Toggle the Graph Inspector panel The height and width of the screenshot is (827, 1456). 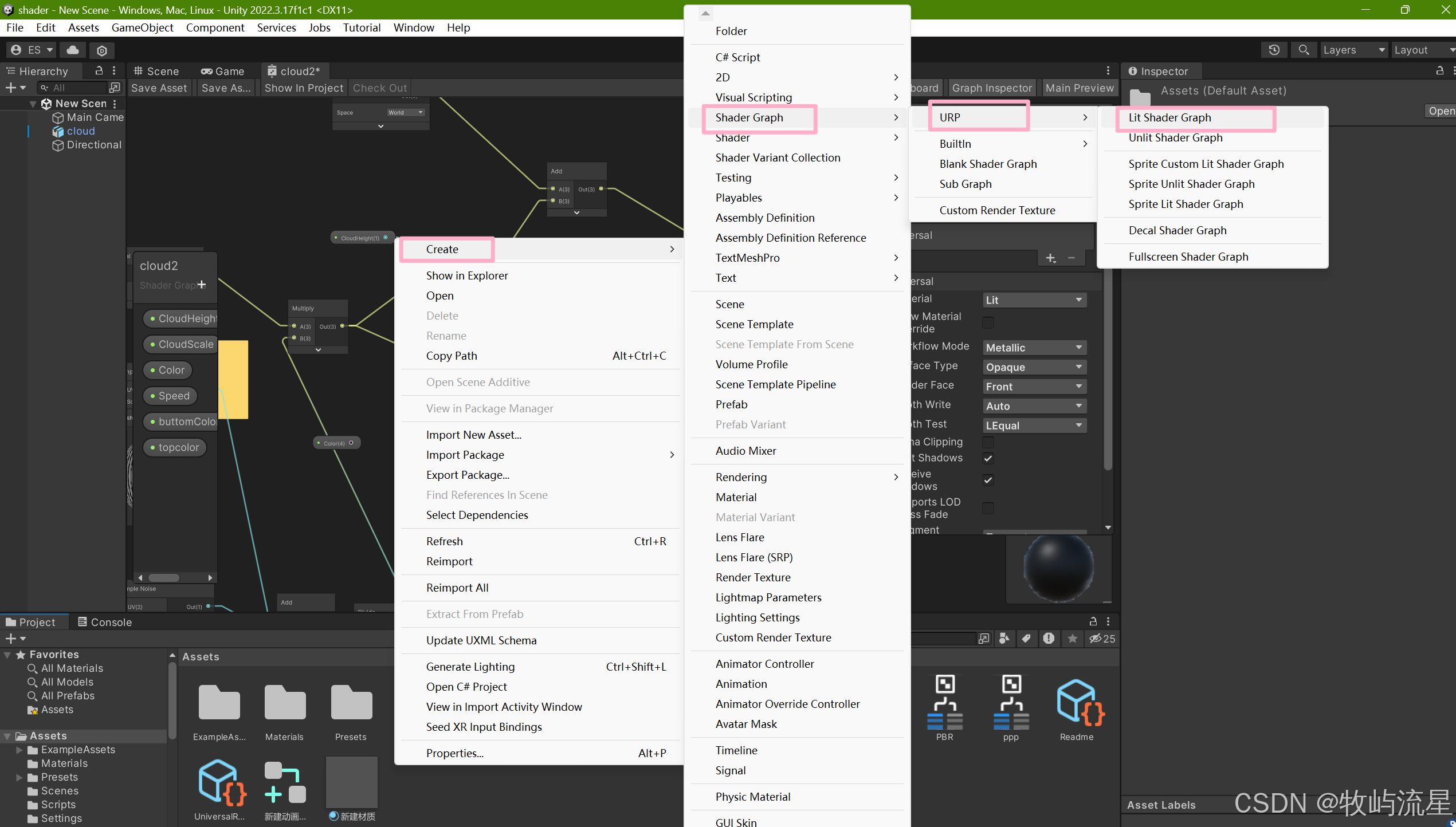coord(991,88)
